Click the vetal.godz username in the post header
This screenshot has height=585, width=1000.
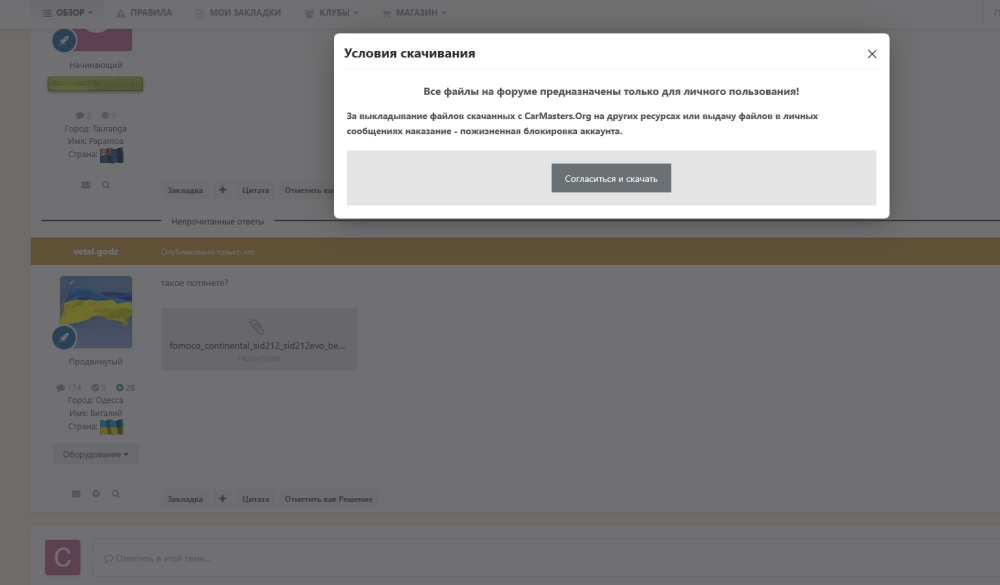[96, 251]
